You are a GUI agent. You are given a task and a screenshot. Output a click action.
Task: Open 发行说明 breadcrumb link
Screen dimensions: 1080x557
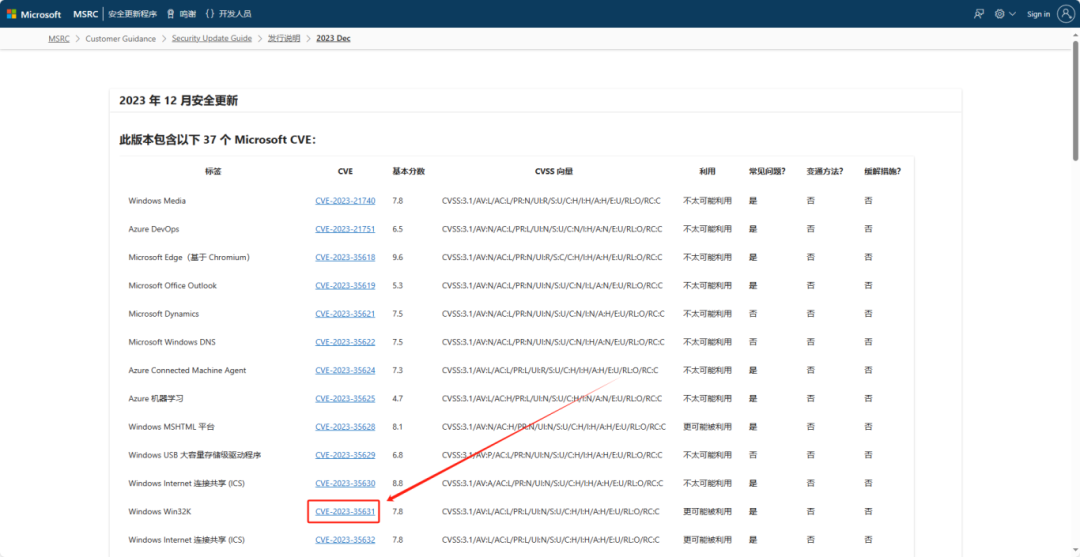point(284,39)
